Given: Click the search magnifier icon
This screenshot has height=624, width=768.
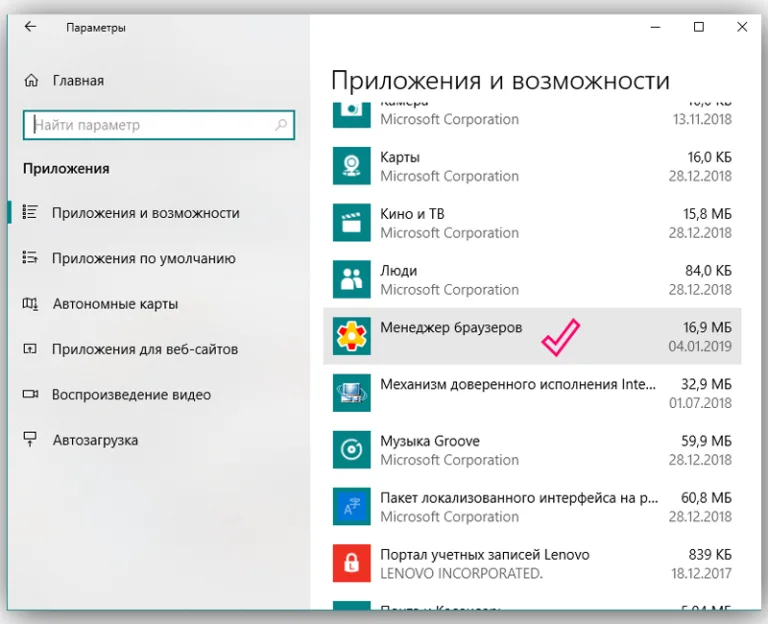Looking at the screenshot, I should (x=281, y=125).
